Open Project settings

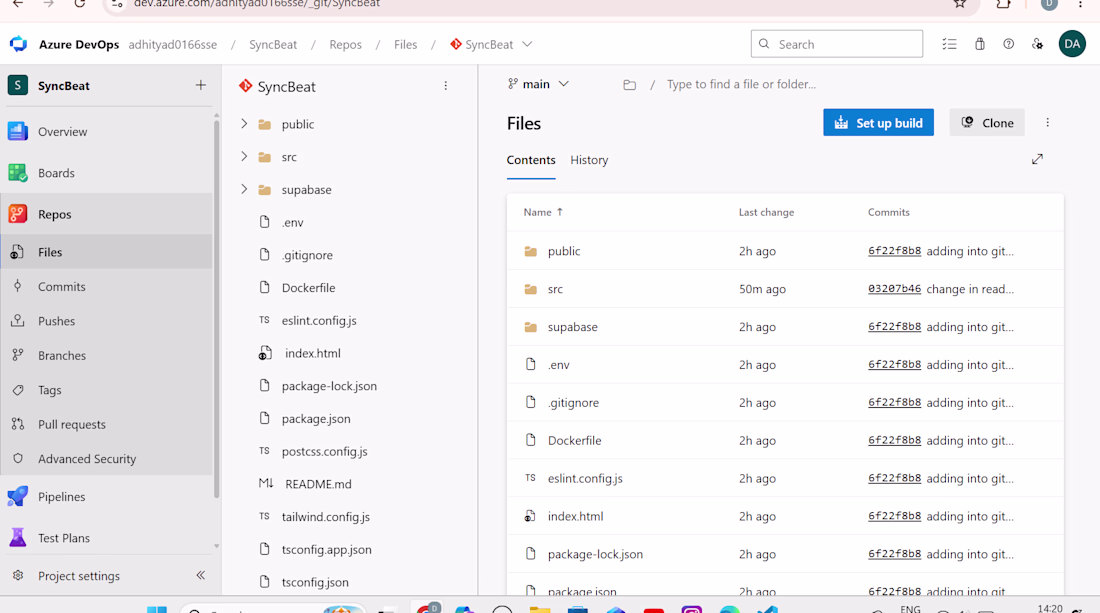[79, 576]
